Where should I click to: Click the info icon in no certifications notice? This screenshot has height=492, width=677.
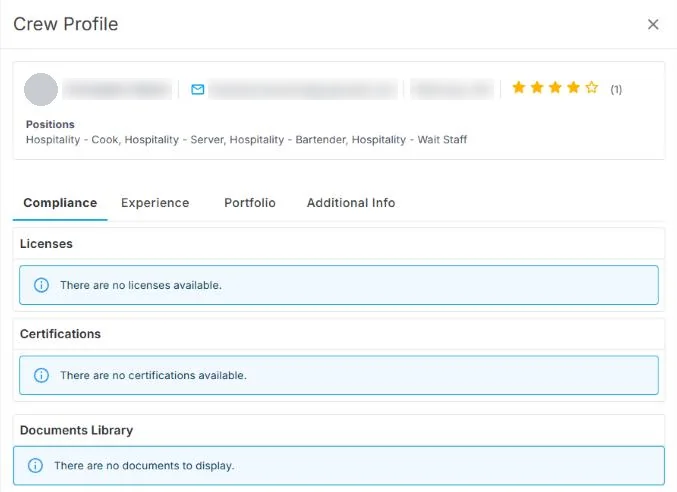(41, 375)
